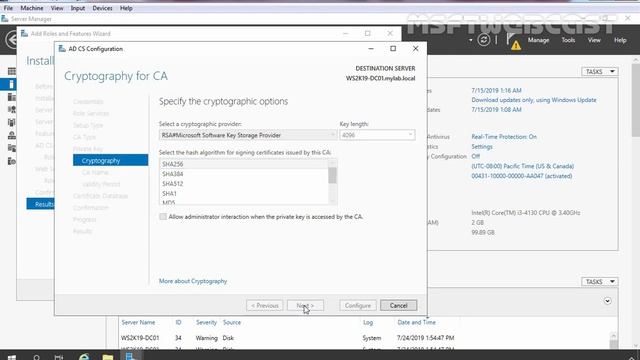The height and width of the screenshot is (360, 640).
Task: Sort events by Severity column
Action: click(x=206, y=322)
